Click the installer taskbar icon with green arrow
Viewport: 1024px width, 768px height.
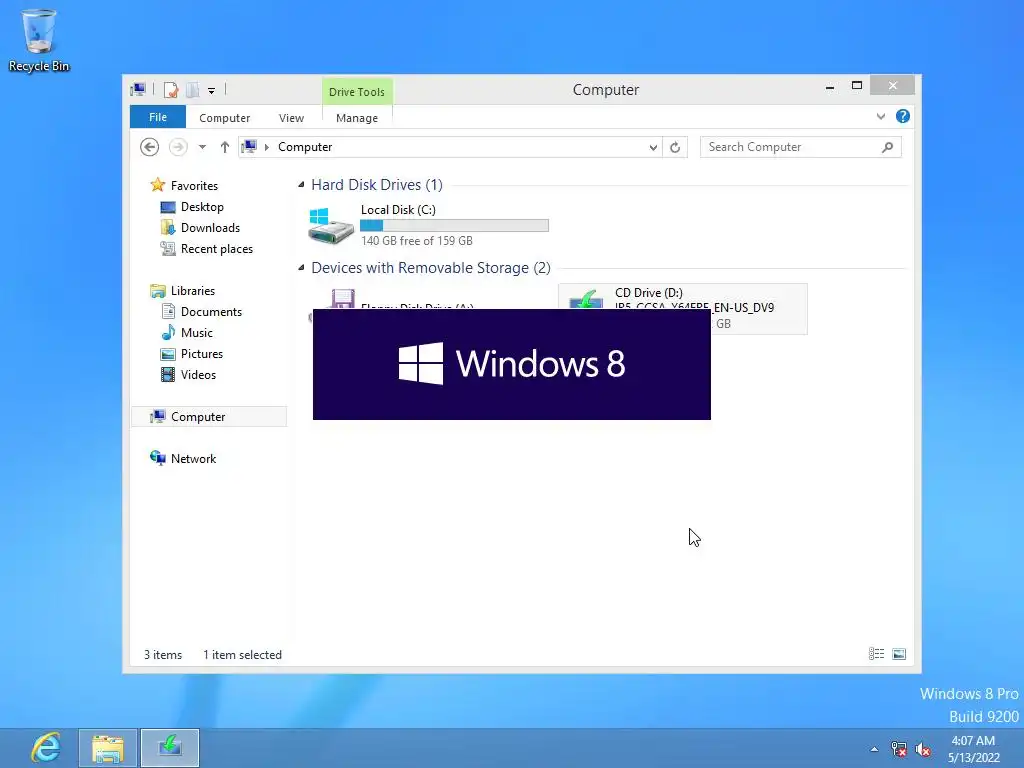pos(170,748)
